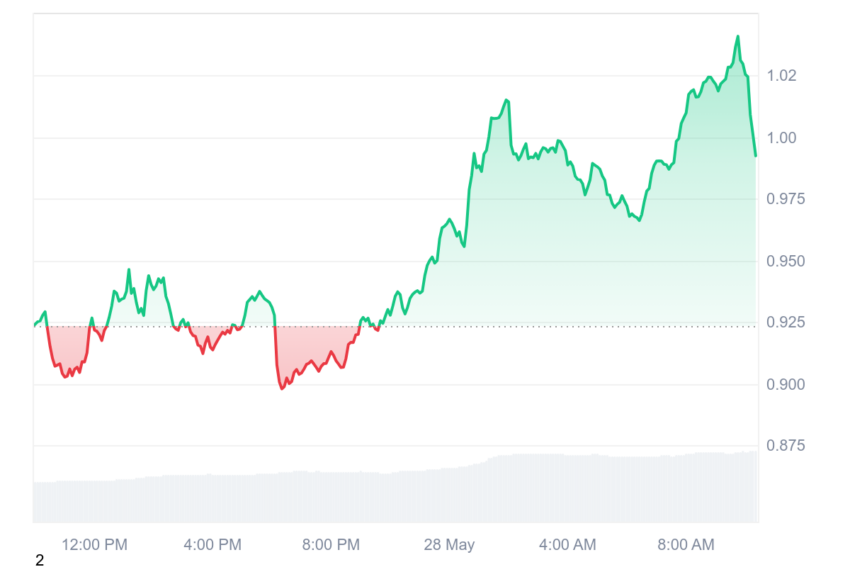Viewport: 850px width, 567px height.
Task: Click the 4:00 PM time axis label
Action: point(212,544)
